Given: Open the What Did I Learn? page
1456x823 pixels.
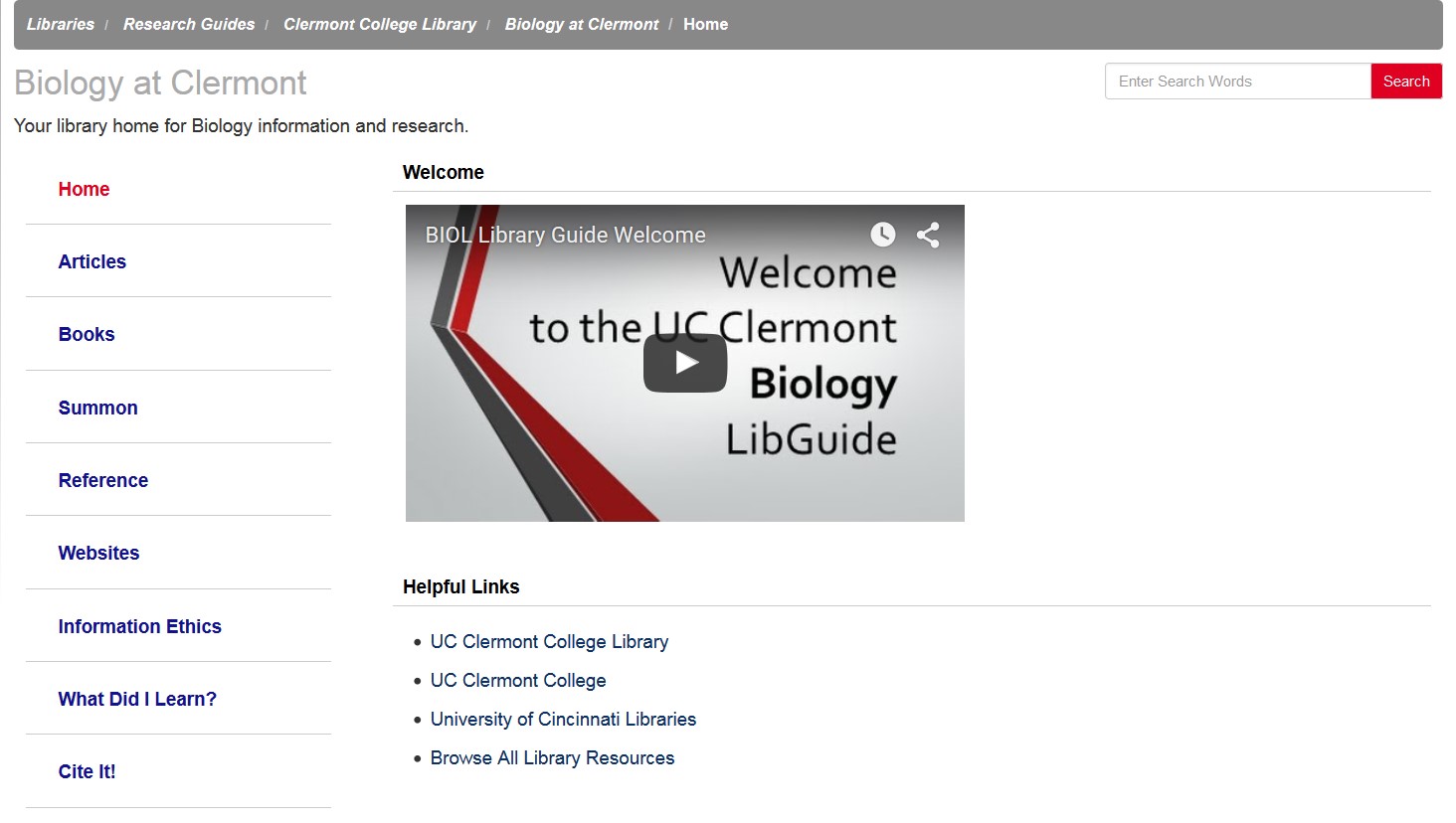Looking at the screenshot, I should pos(136,699).
